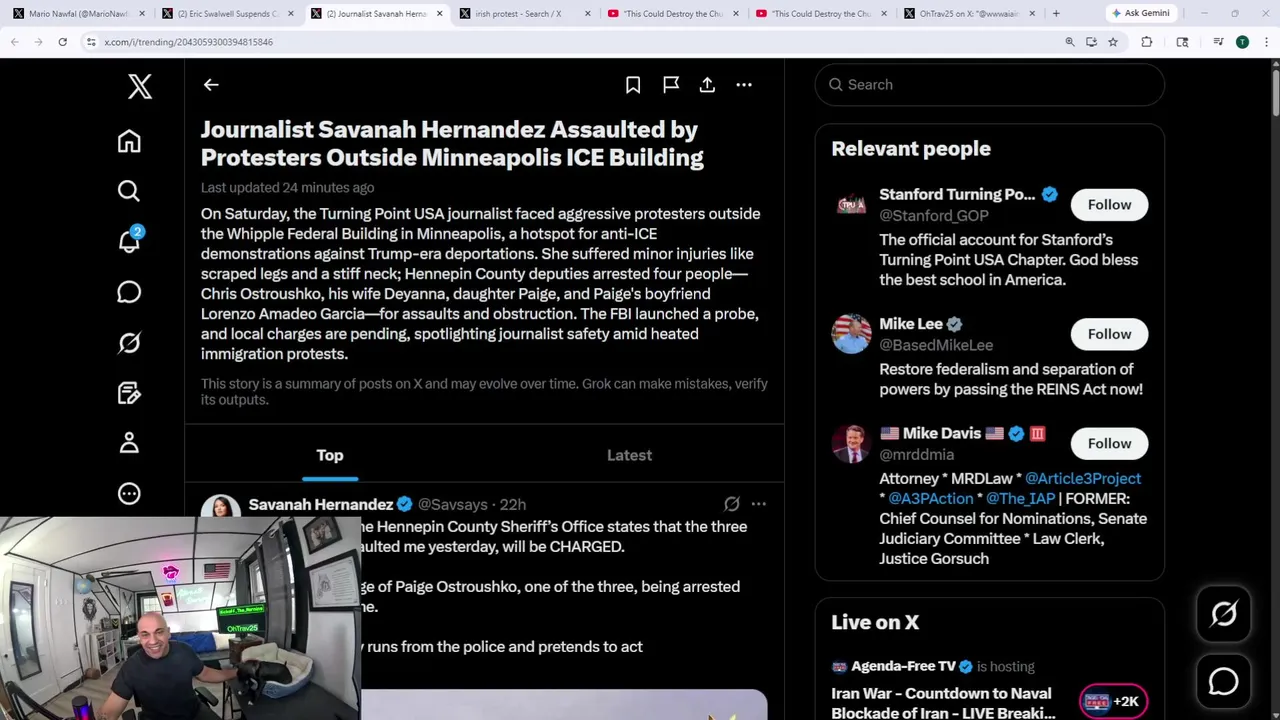
Task: Follow Stanford Turning Point account
Action: click(x=1109, y=205)
